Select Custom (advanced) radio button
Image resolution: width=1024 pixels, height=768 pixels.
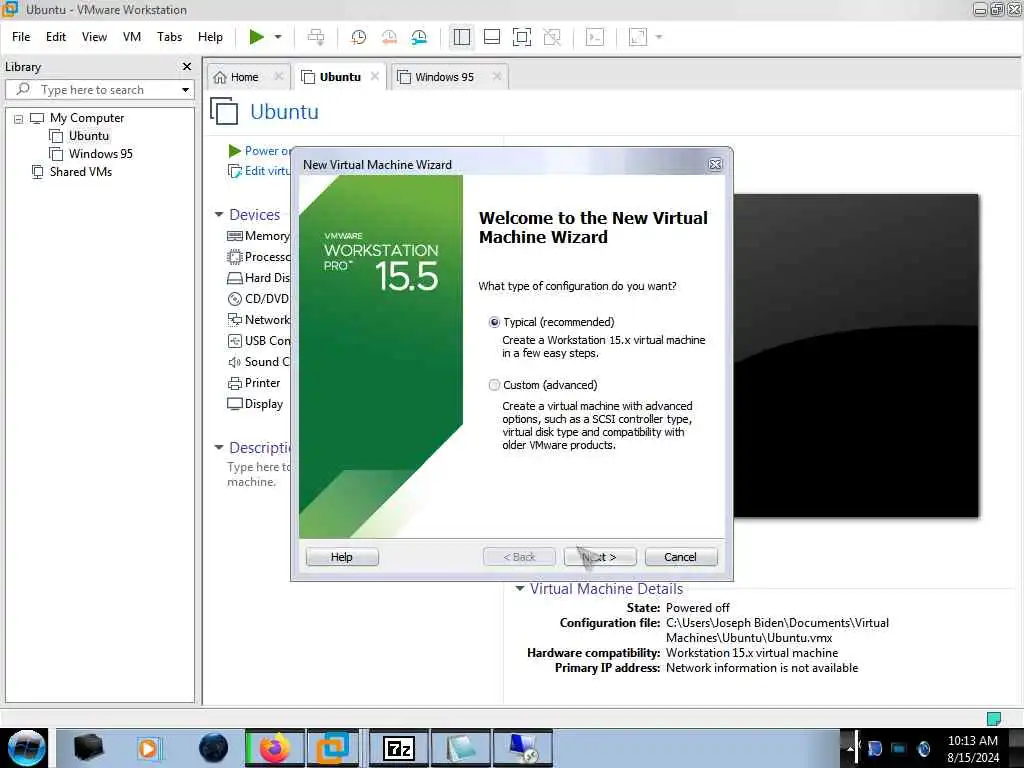[x=494, y=385]
